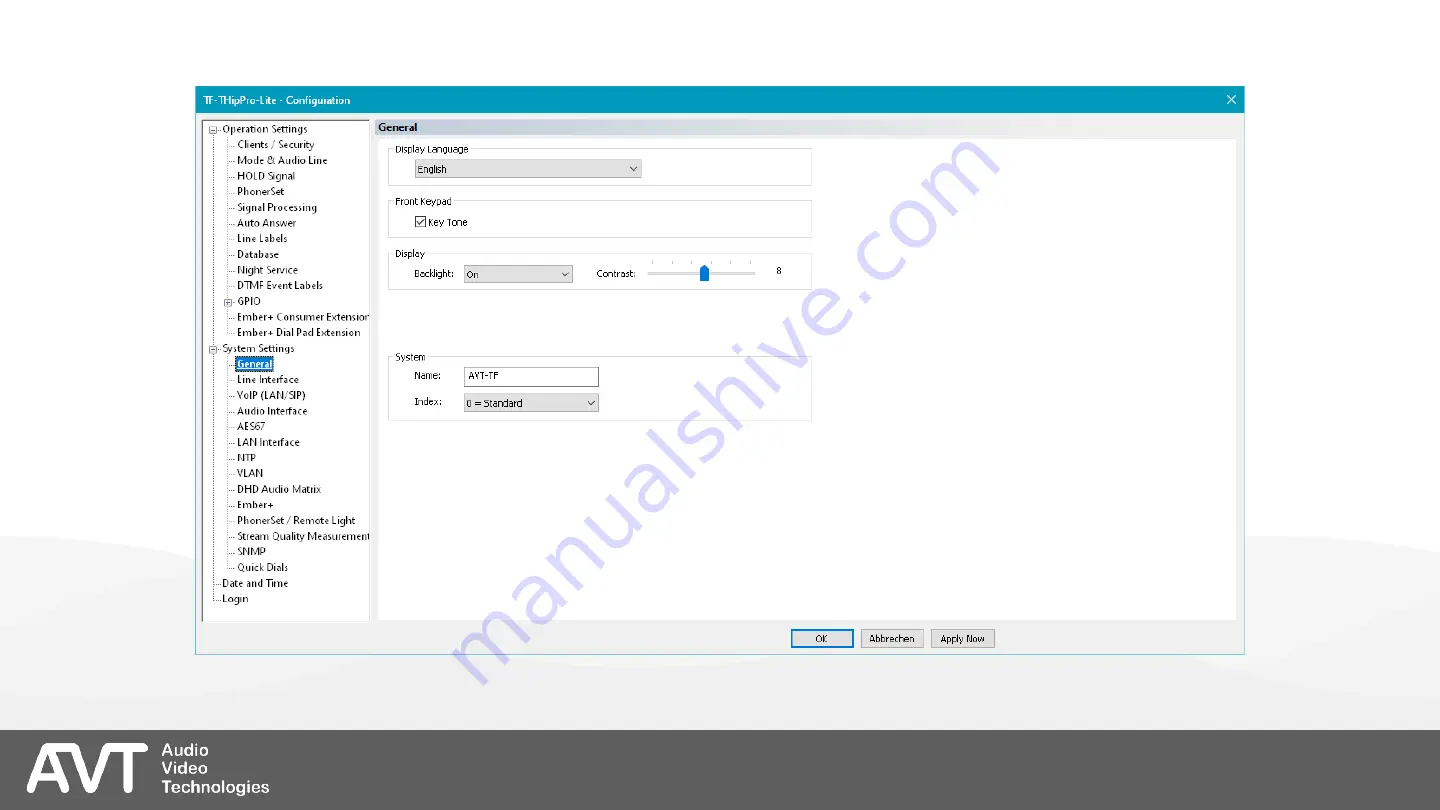Open Signal Processing settings

(x=277, y=207)
